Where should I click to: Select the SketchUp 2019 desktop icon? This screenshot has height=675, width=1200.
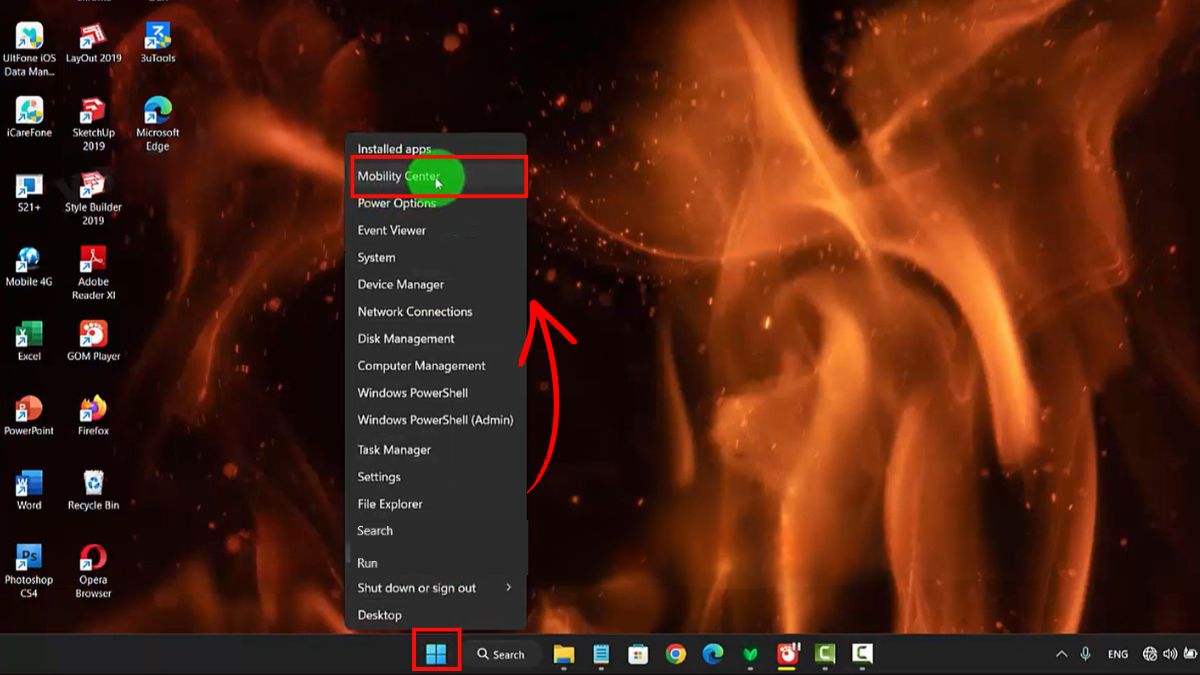[93, 124]
